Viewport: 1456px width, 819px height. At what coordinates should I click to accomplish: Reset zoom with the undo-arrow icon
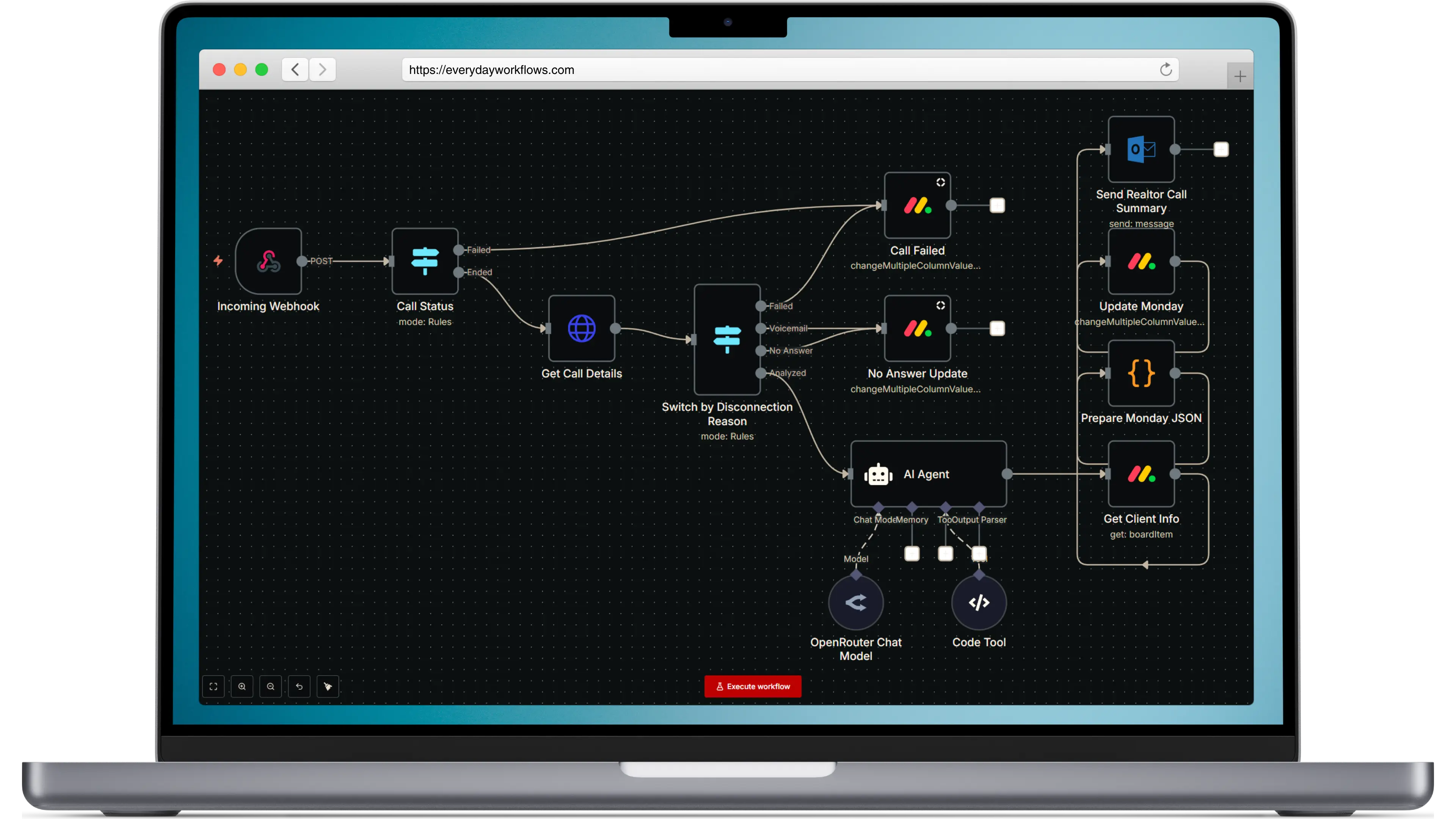click(x=299, y=686)
